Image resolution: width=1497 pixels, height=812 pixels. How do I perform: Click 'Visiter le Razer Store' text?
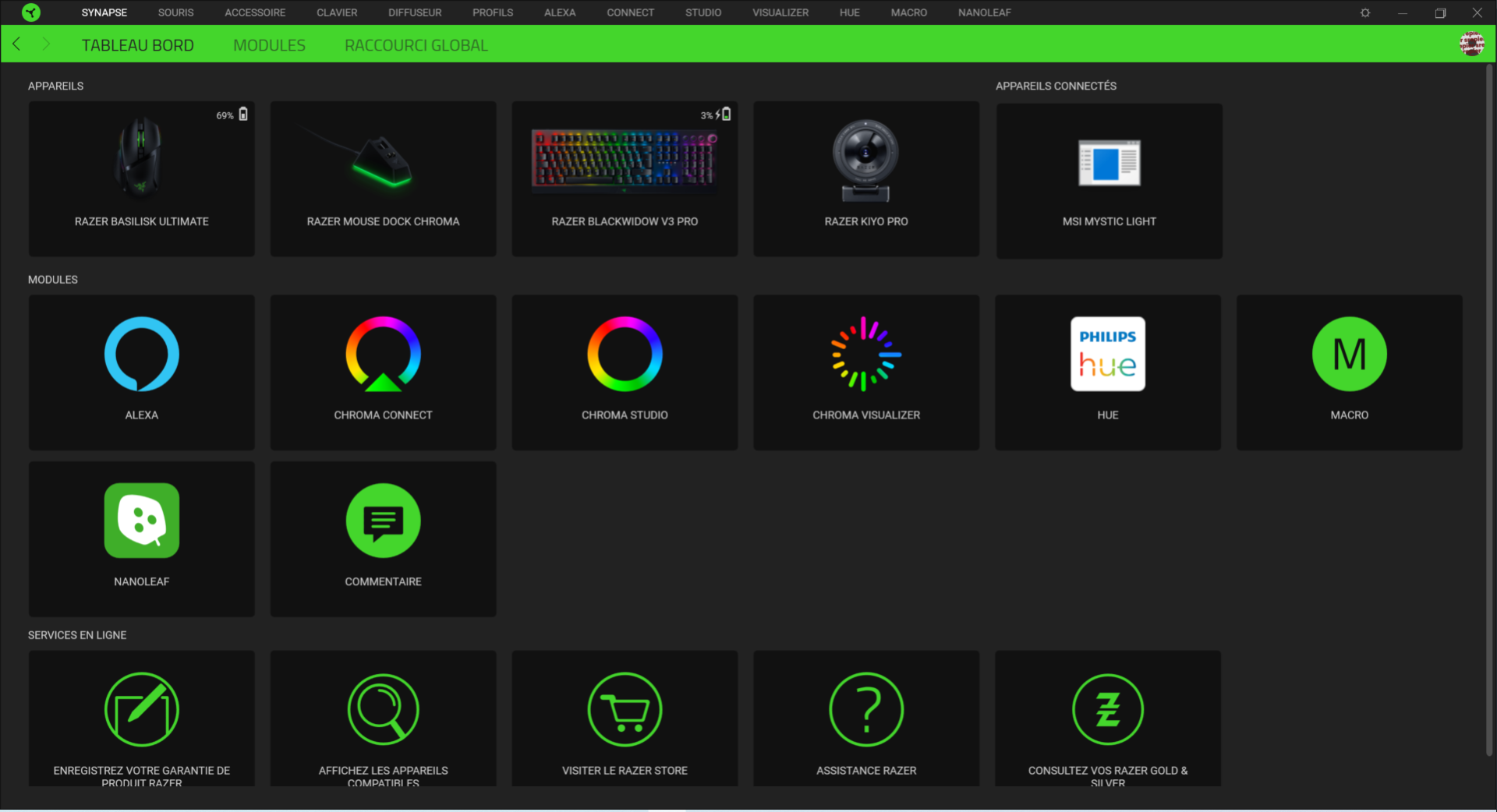[625, 771]
